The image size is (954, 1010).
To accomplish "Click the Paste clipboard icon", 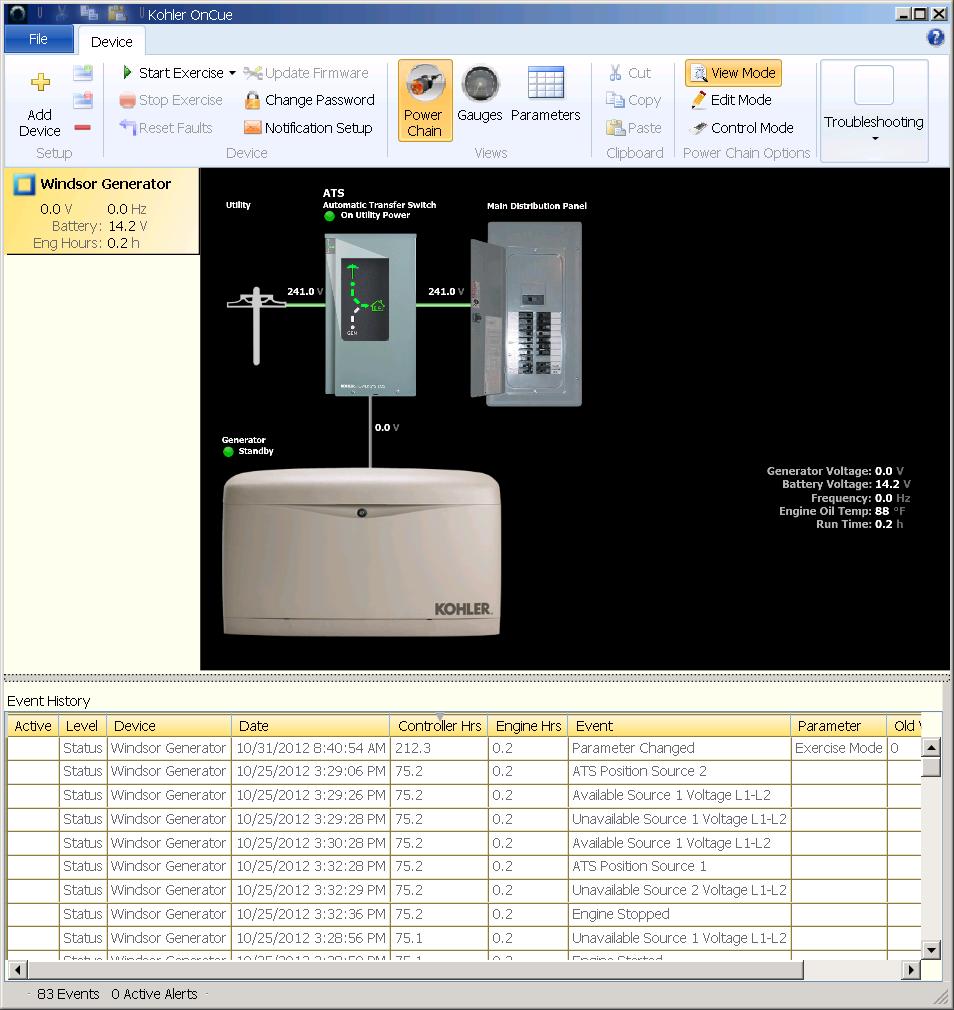I will pos(615,128).
